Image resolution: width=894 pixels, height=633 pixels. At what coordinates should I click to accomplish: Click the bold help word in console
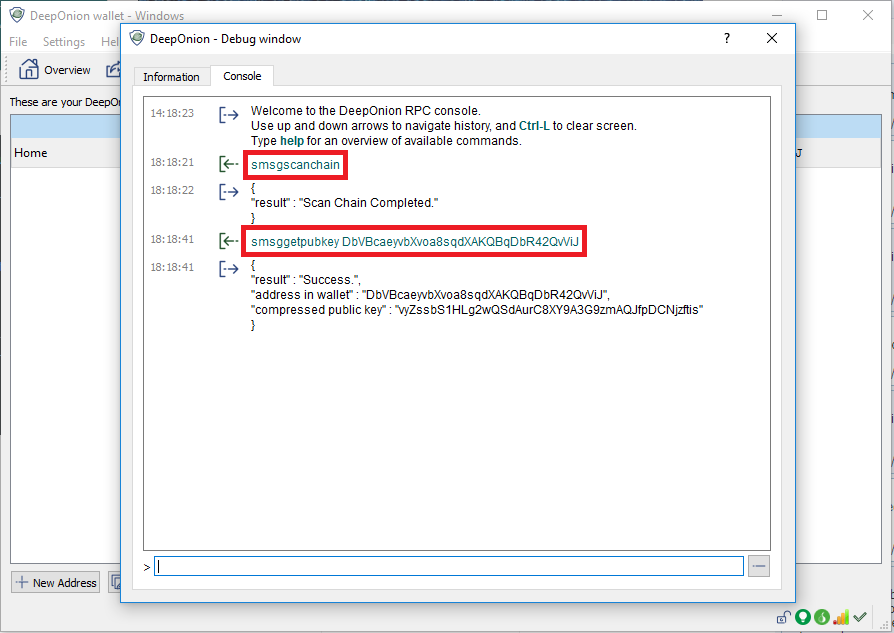[292, 141]
